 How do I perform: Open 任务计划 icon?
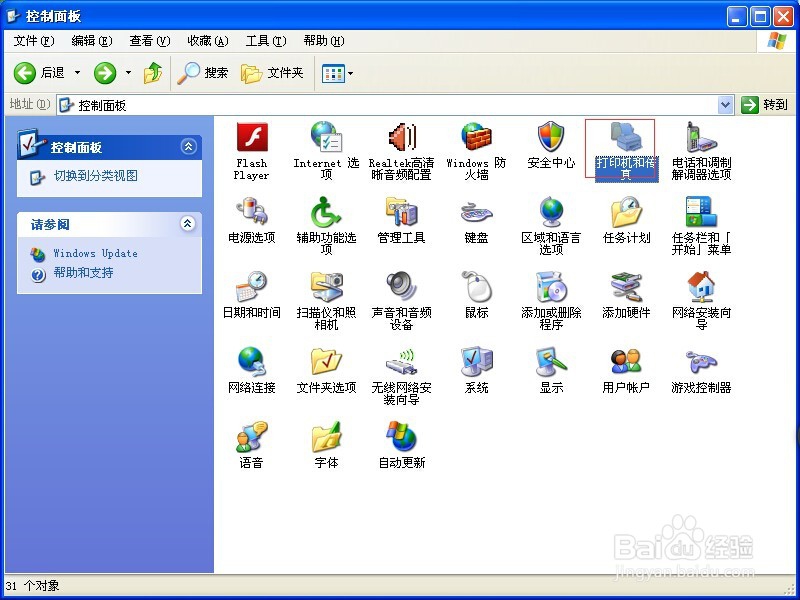click(626, 212)
